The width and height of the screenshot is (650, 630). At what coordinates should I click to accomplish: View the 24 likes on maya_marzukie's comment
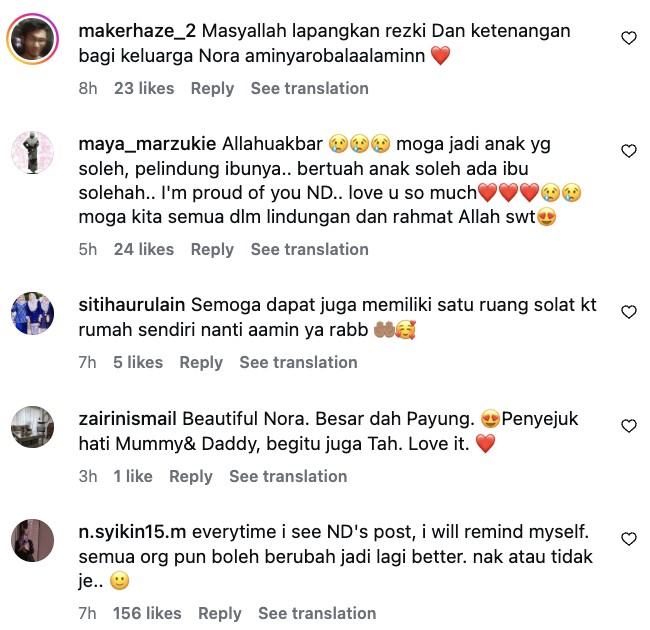[x=144, y=250]
